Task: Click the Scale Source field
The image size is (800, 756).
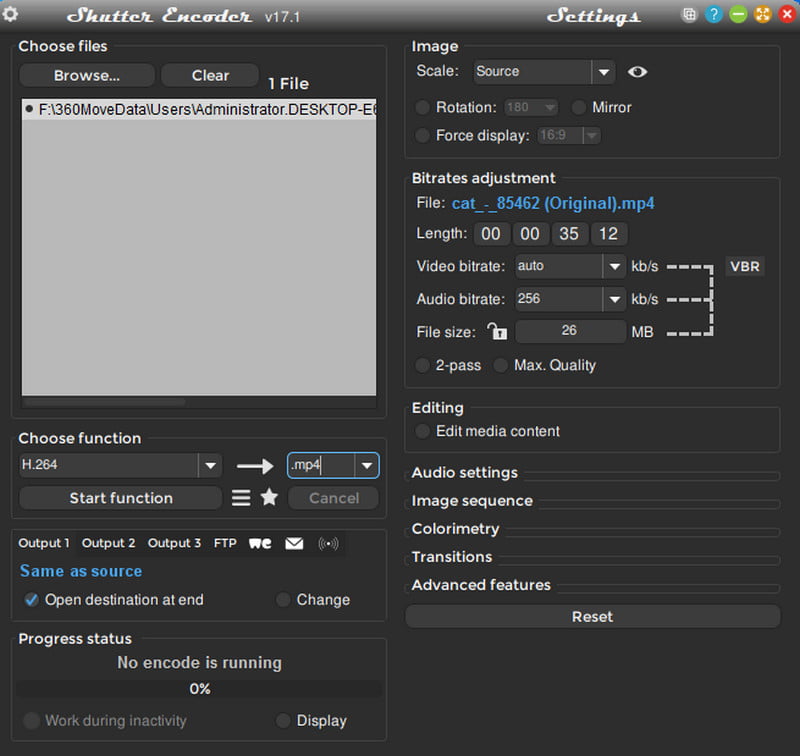Action: point(532,72)
